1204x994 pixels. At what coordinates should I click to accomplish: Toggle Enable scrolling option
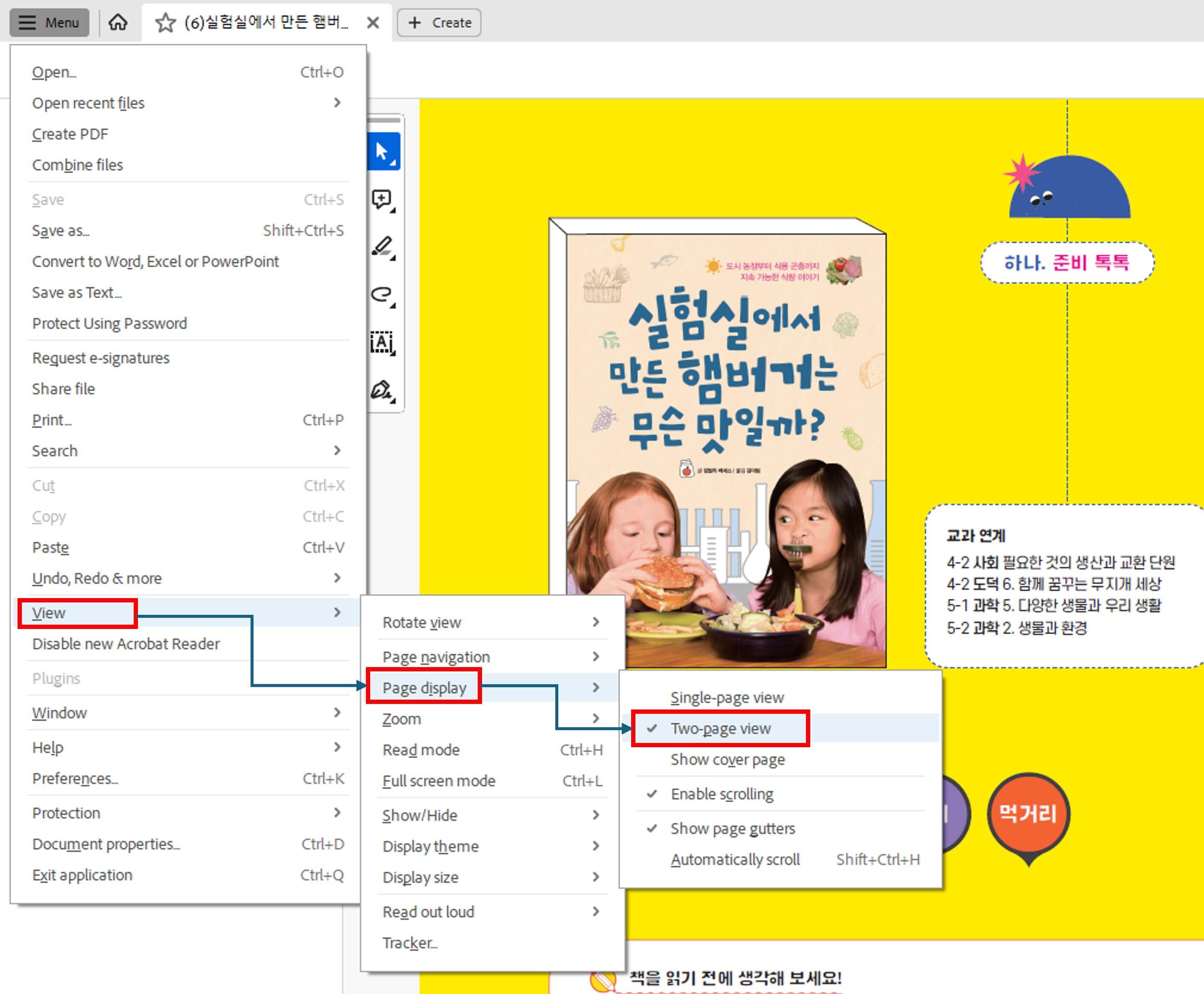coord(721,794)
